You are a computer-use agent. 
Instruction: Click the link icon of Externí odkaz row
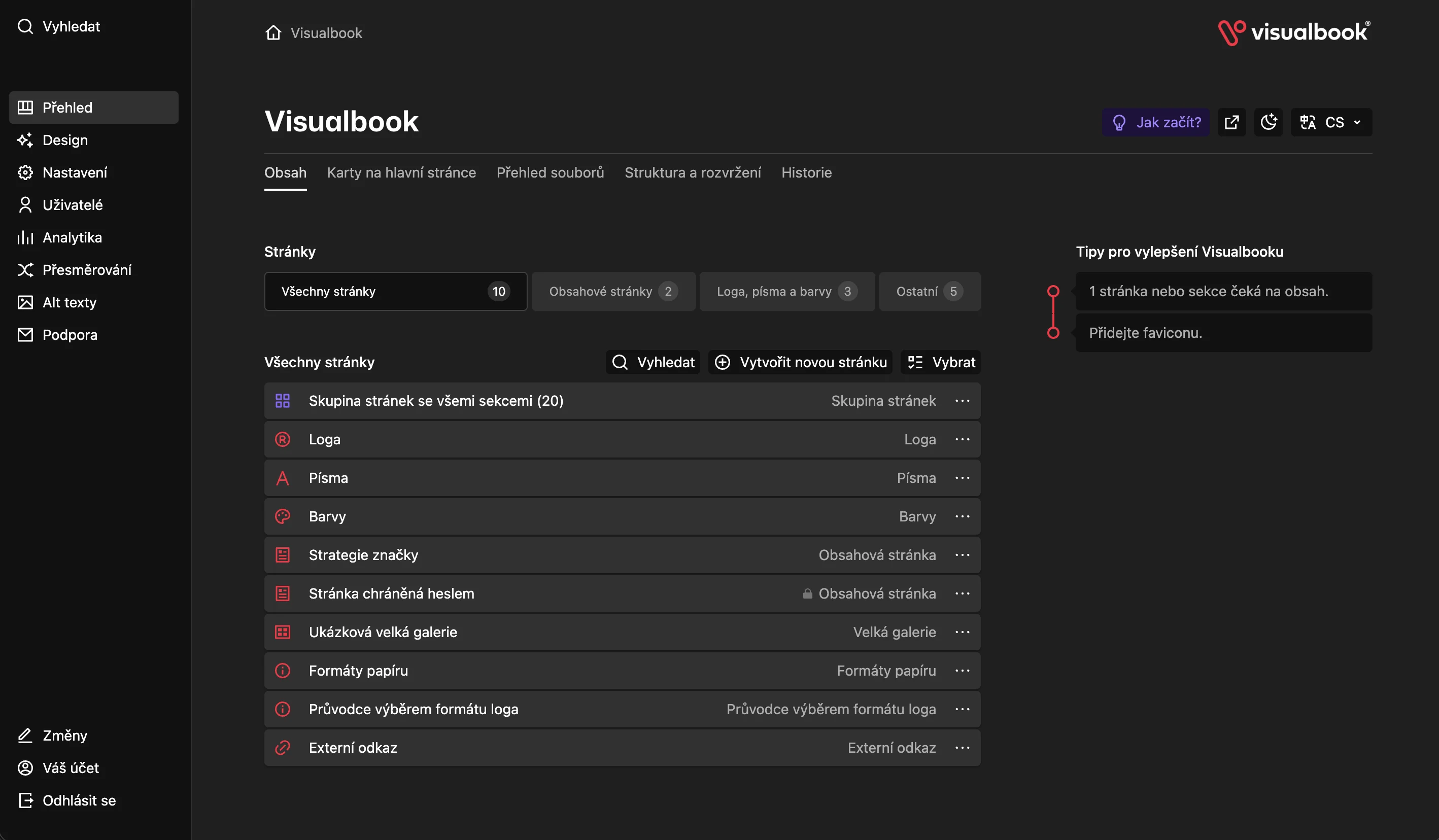pyautogui.click(x=283, y=748)
